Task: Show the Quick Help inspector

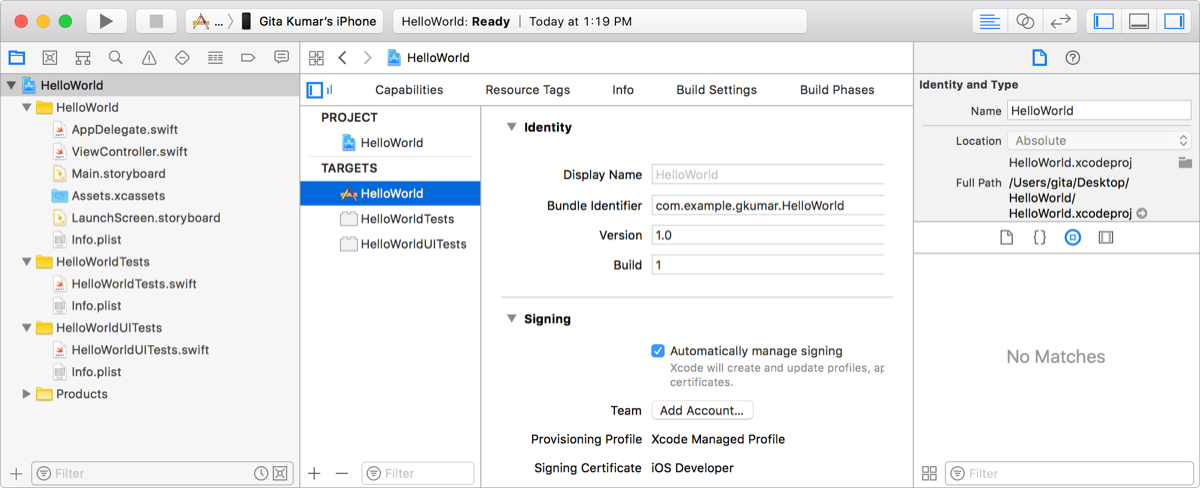Action: pos(1072,58)
